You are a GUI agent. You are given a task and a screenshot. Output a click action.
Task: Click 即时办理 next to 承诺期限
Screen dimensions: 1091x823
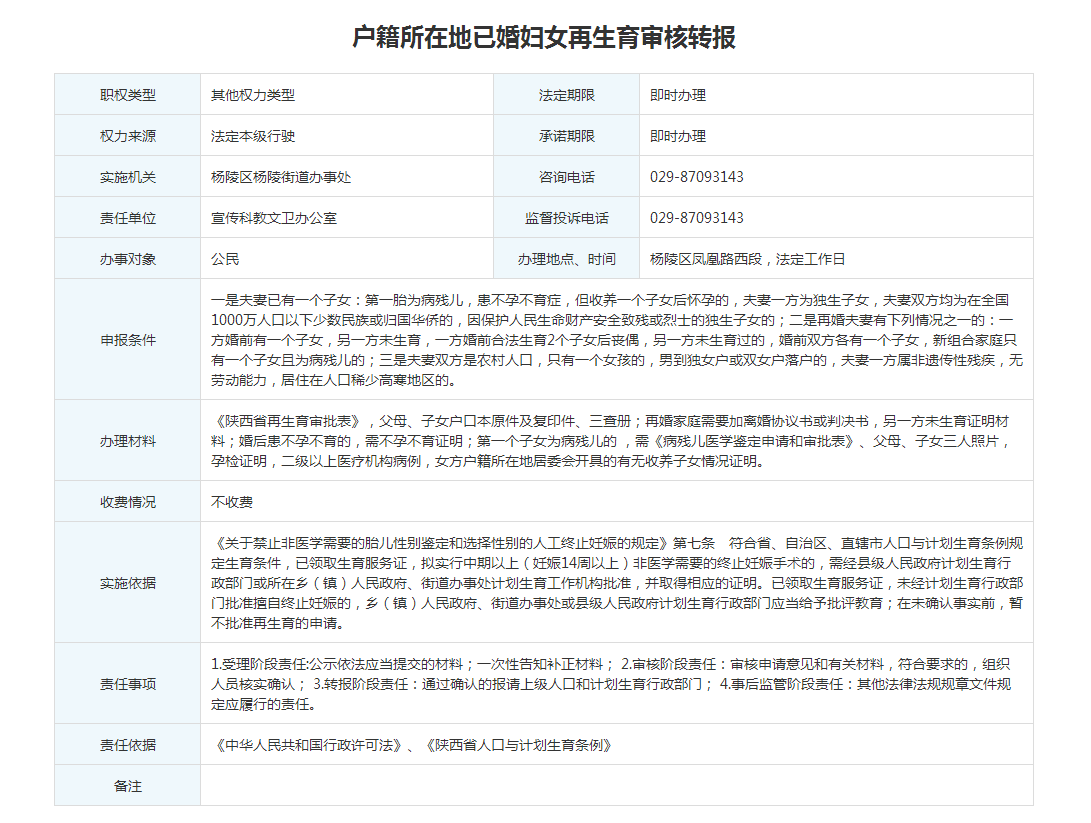click(x=678, y=136)
